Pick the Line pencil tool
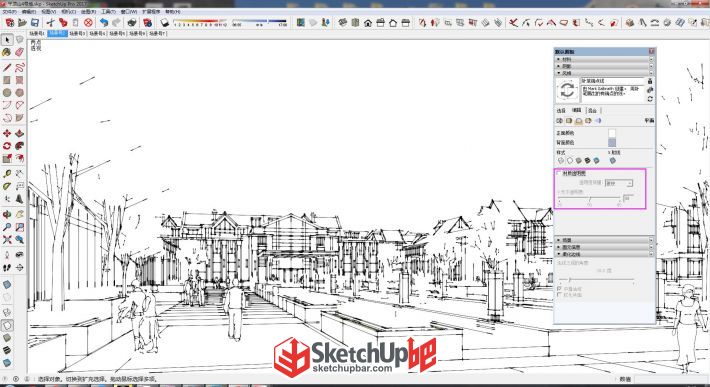Screen dimensions: 710x387 pos(7,68)
